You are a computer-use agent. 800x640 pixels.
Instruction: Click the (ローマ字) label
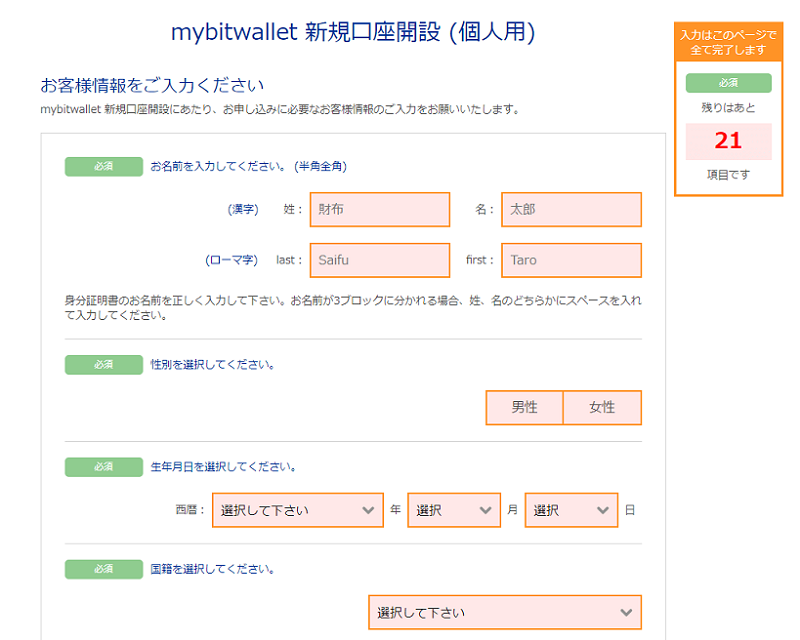point(231,260)
